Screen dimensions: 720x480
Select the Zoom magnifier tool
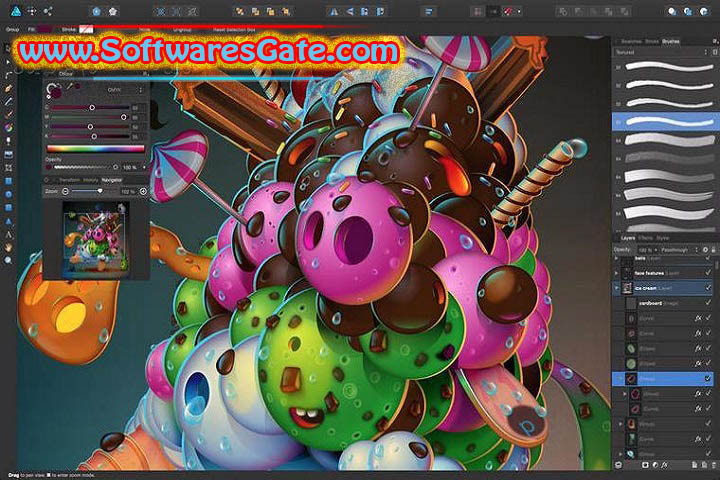tap(8, 260)
